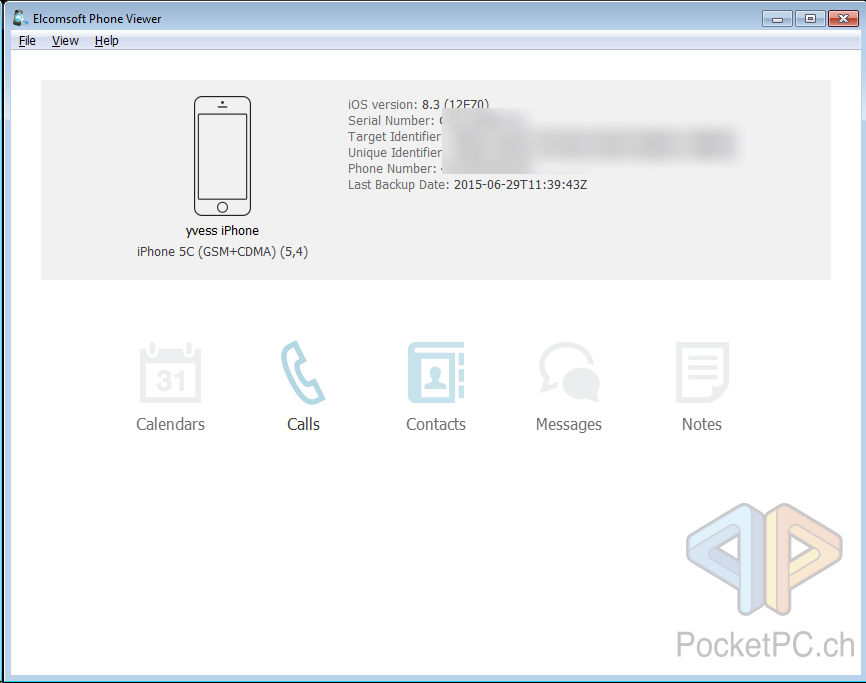Image resolution: width=866 pixels, height=683 pixels.
Task: Select the 'Last Backup Date:' label
Action: pos(399,184)
